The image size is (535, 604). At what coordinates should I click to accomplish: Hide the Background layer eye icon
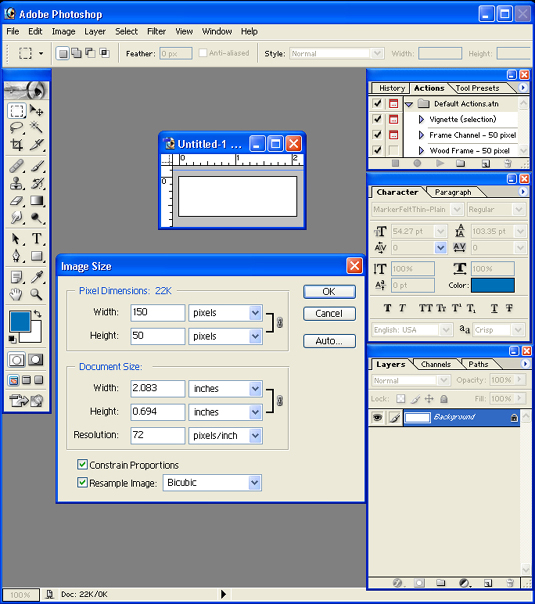[x=377, y=417]
